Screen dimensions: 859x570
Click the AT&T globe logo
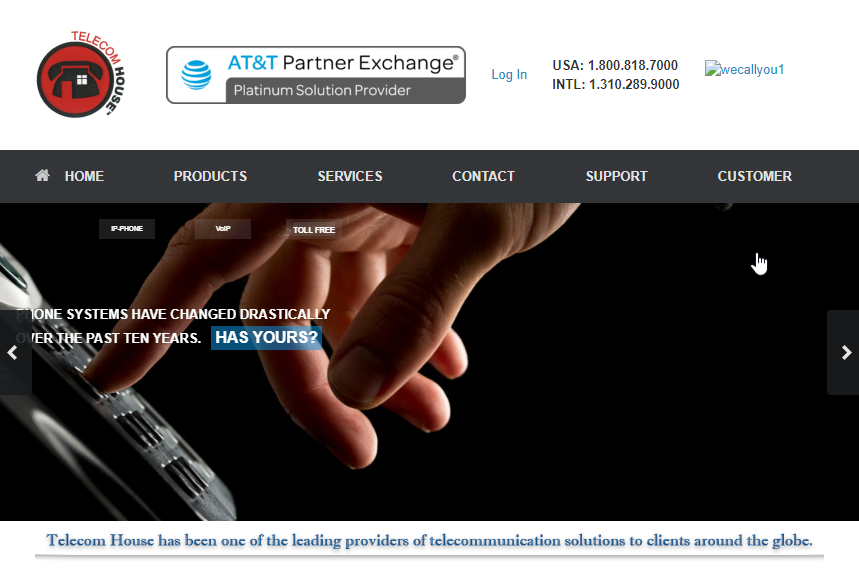pyautogui.click(x=196, y=75)
